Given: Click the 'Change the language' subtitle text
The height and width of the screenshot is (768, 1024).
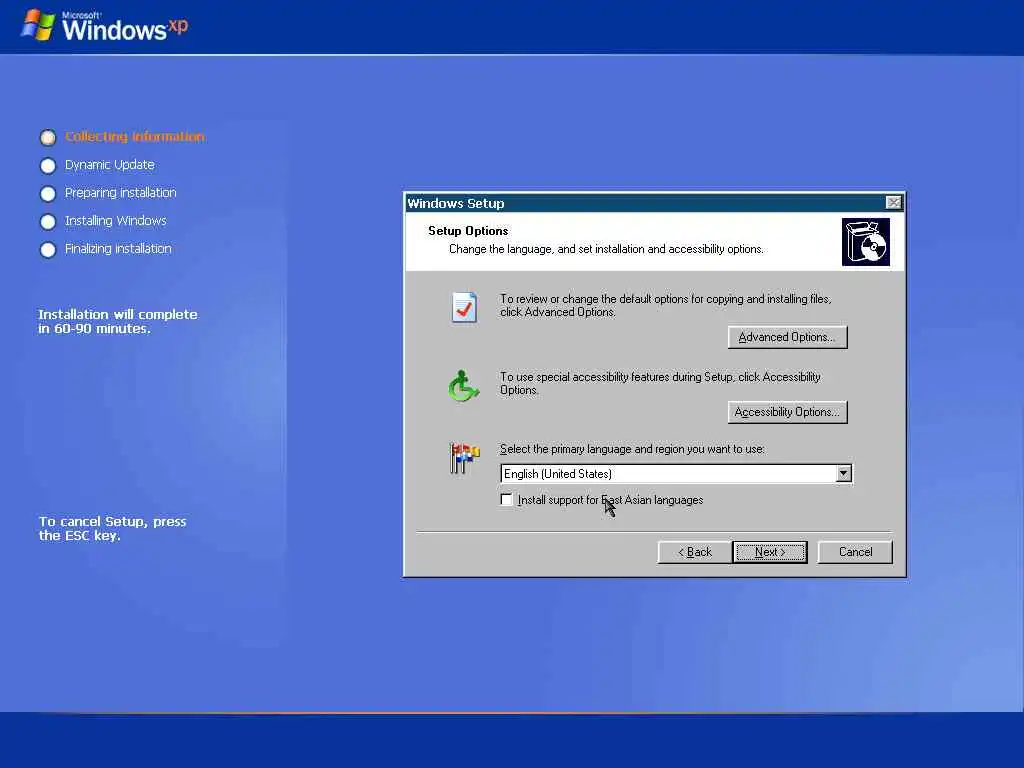Looking at the screenshot, I should [x=606, y=249].
